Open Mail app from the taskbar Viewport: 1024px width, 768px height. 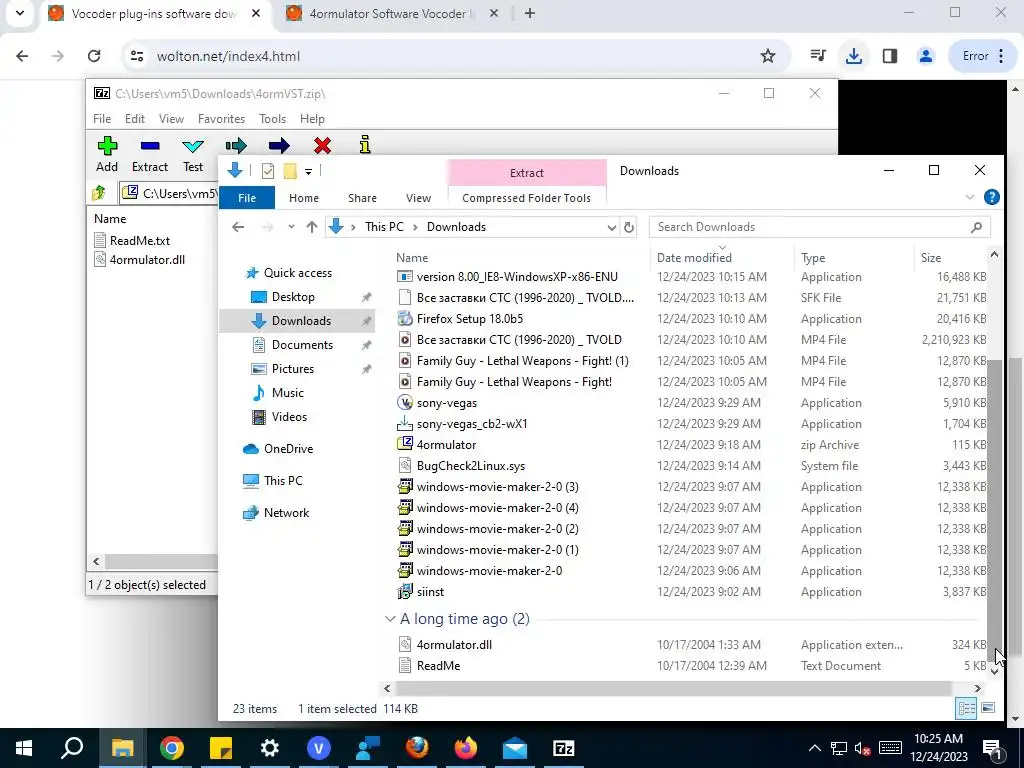pos(515,748)
